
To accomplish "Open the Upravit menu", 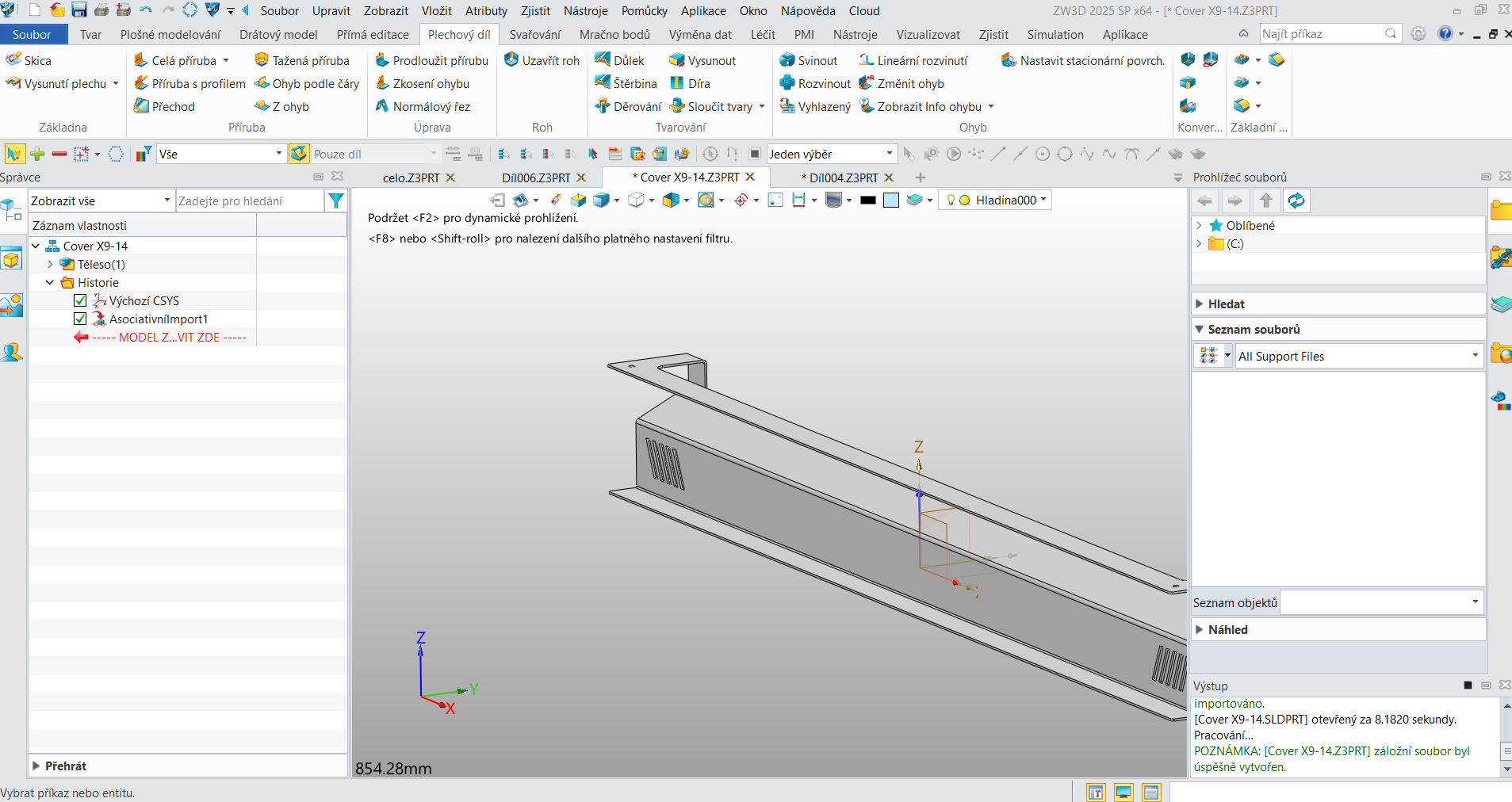I will pyautogui.click(x=331, y=10).
